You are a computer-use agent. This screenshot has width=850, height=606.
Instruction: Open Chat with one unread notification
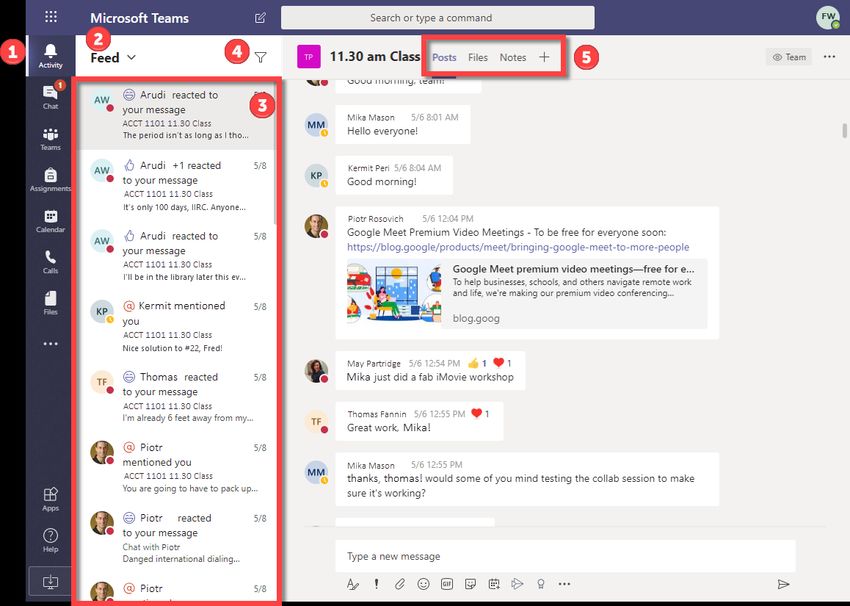[x=50, y=97]
